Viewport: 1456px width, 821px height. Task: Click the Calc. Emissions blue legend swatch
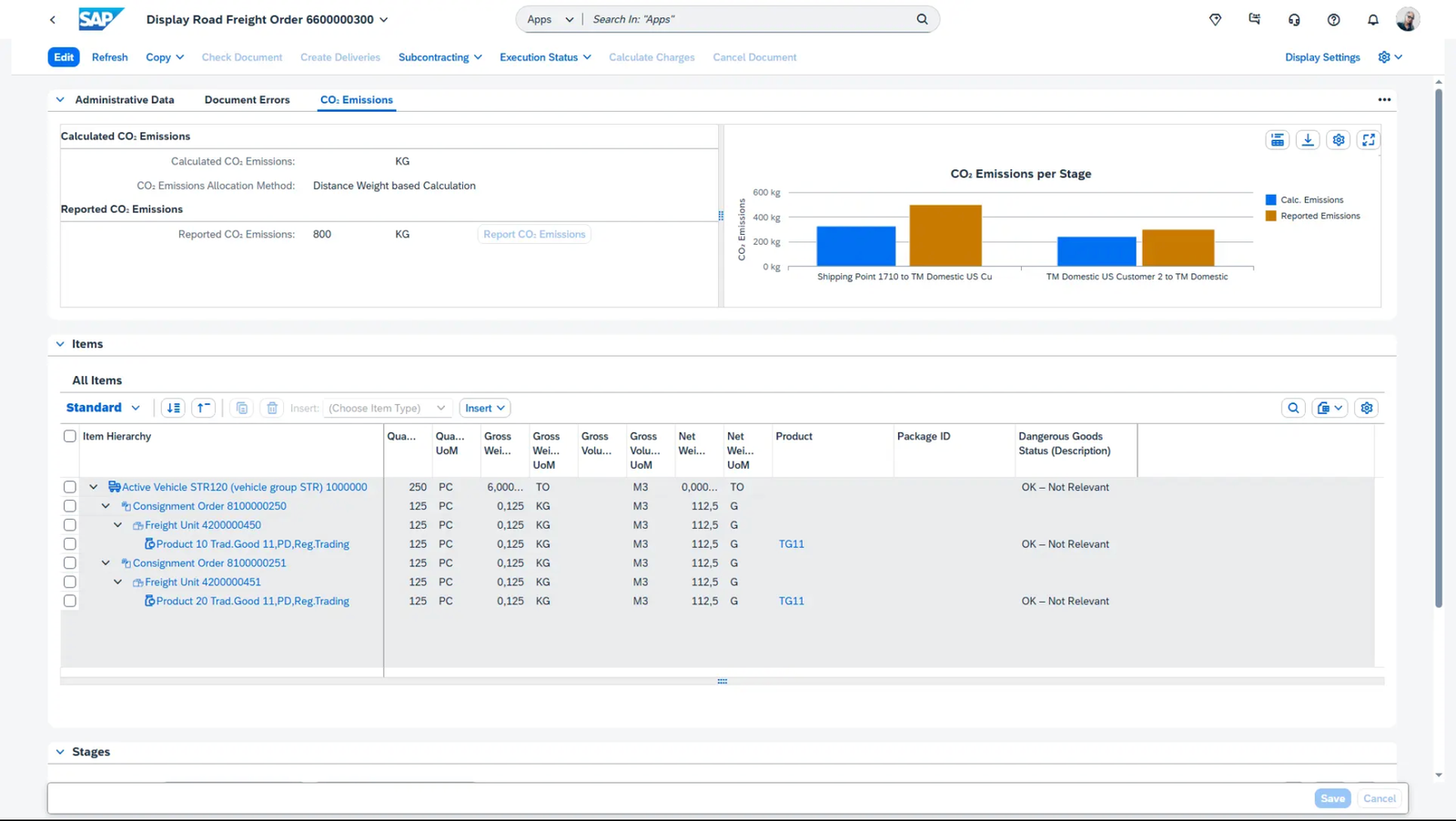tap(1270, 200)
